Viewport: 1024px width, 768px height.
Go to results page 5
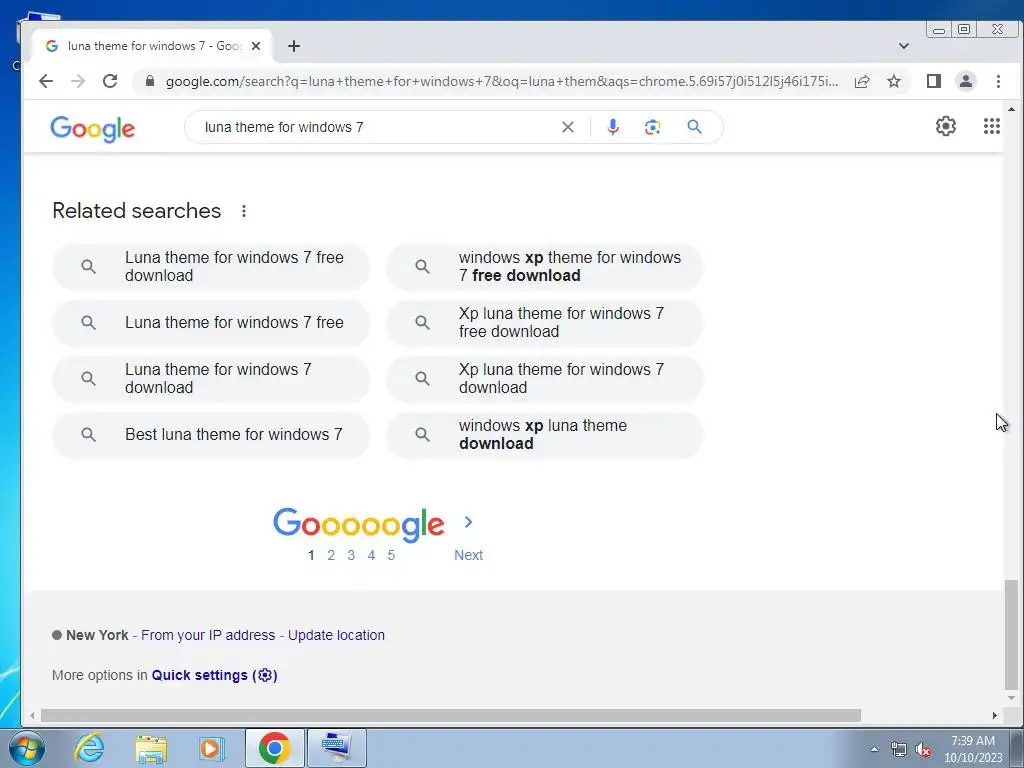[x=391, y=555]
